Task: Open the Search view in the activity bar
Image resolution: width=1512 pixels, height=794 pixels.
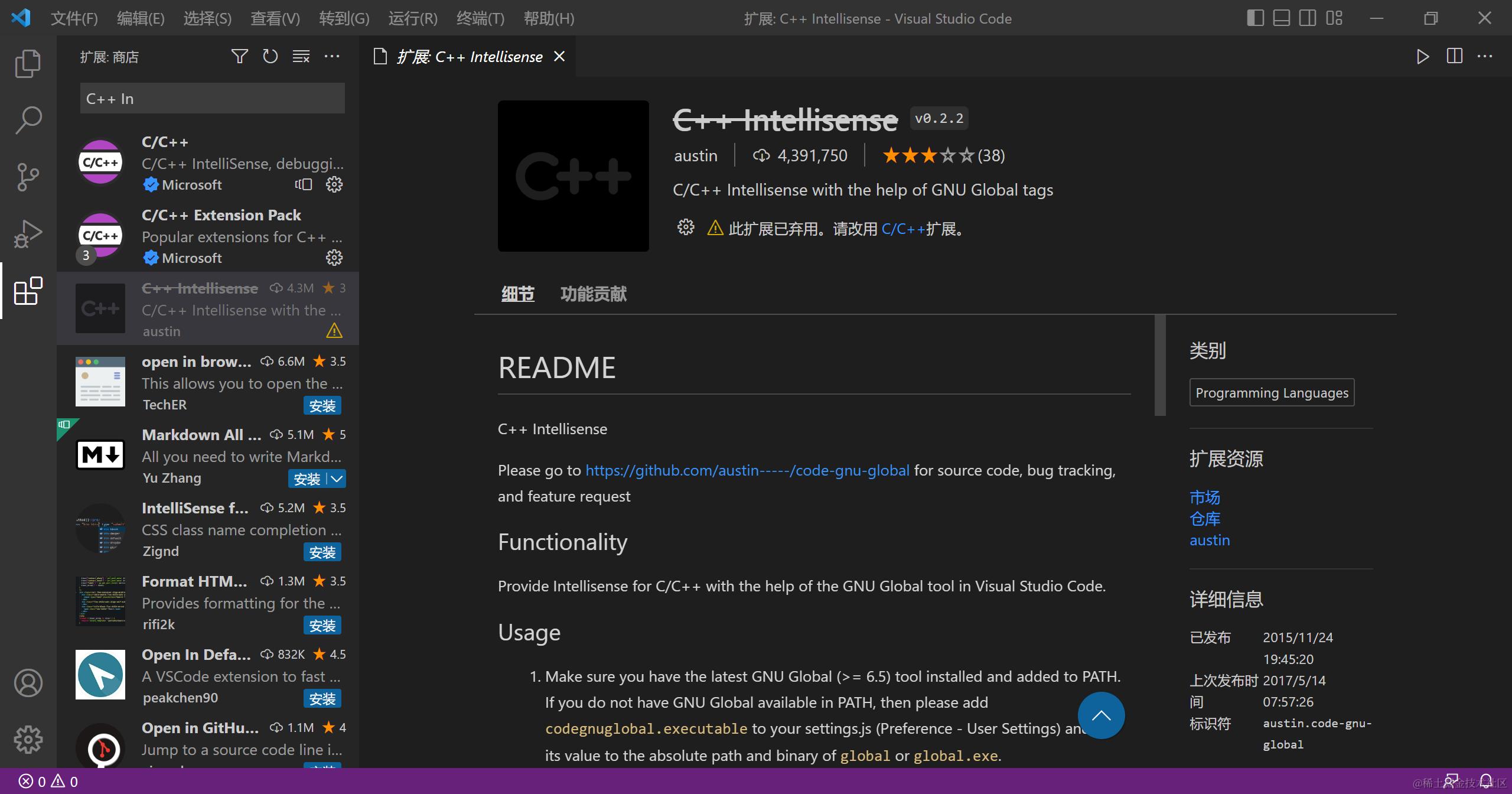Action: [x=27, y=119]
